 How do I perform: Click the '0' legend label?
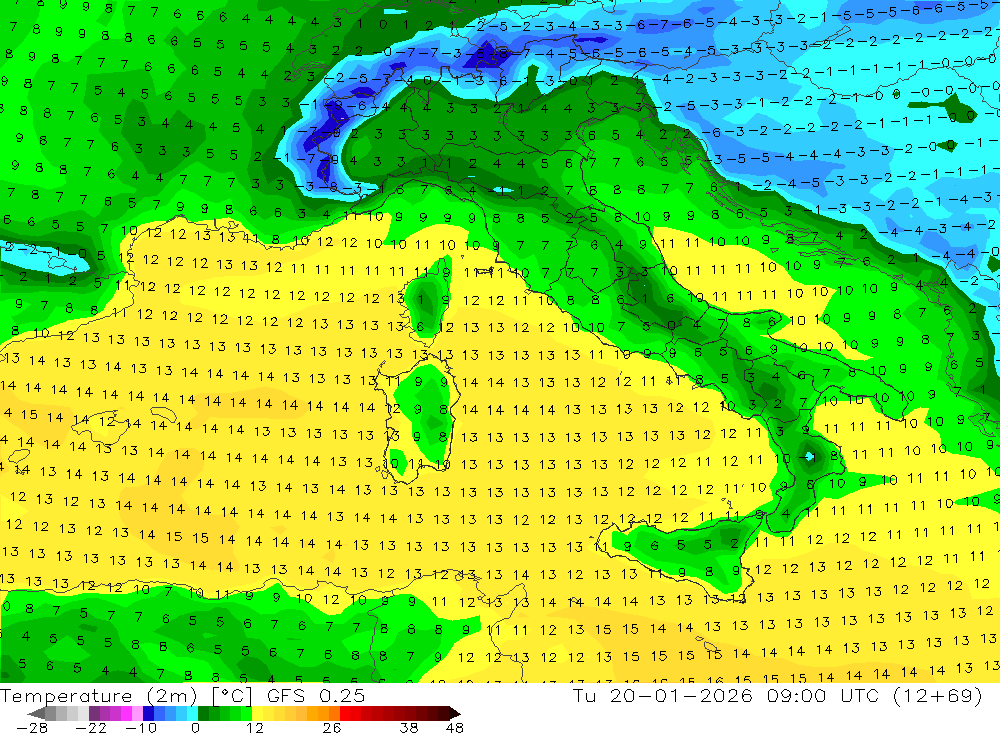point(196,727)
